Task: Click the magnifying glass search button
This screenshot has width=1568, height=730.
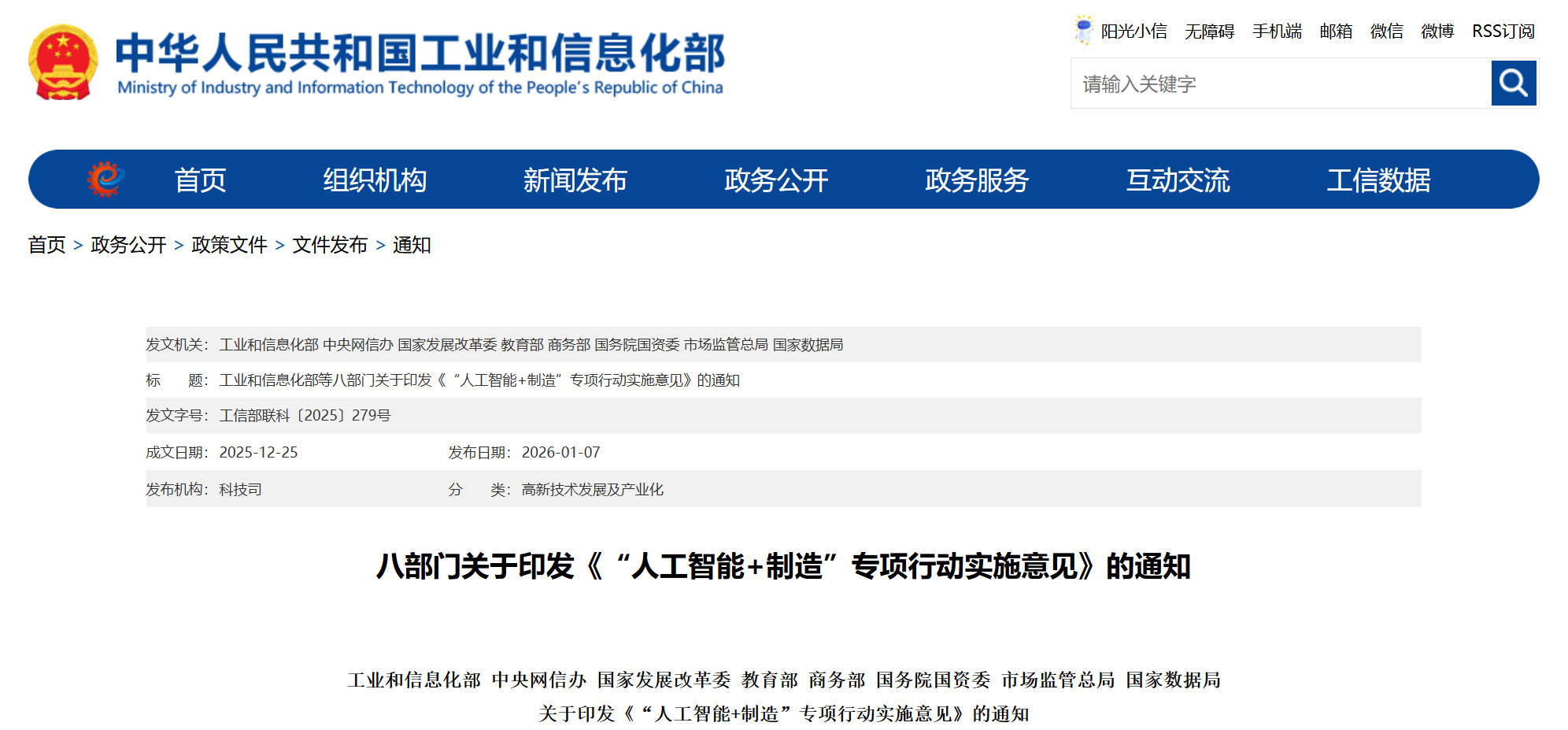Action: tap(1513, 83)
